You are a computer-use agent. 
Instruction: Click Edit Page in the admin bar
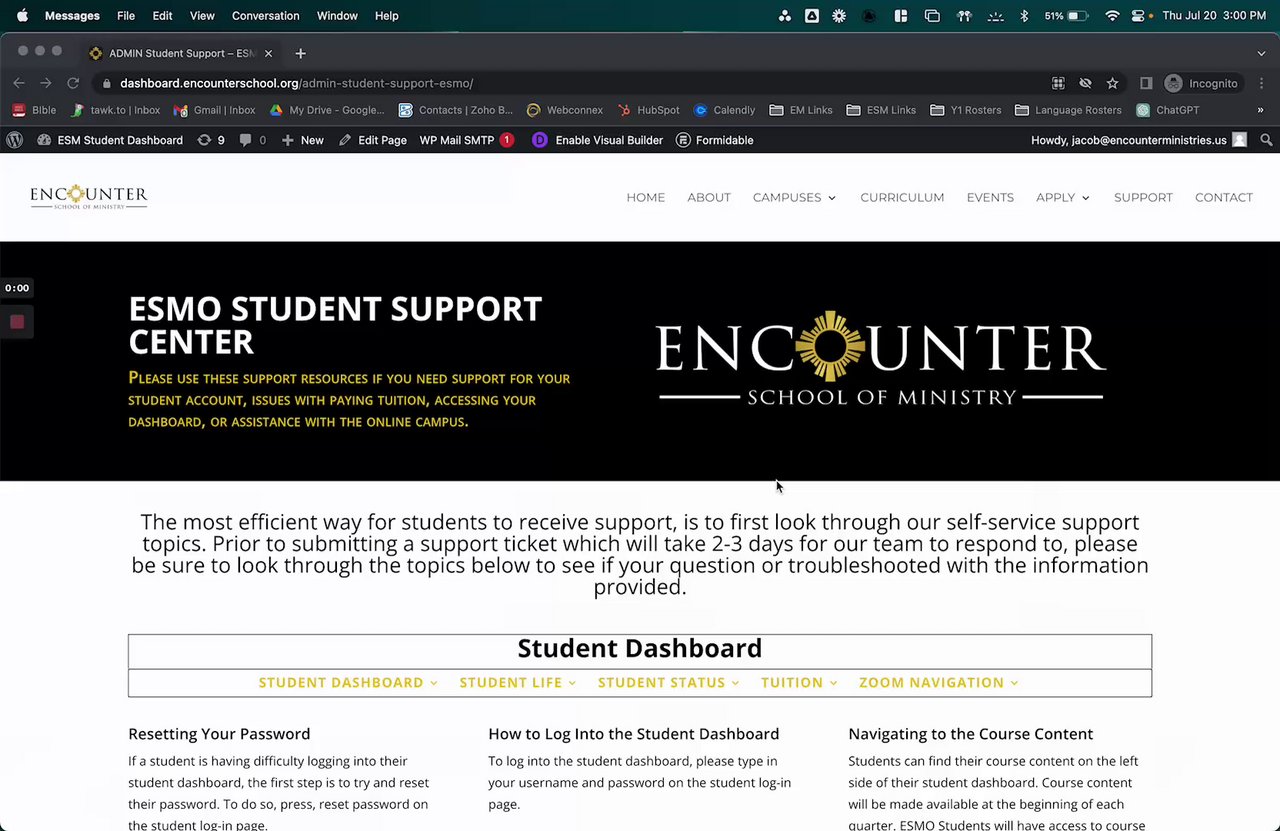[373, 140]
